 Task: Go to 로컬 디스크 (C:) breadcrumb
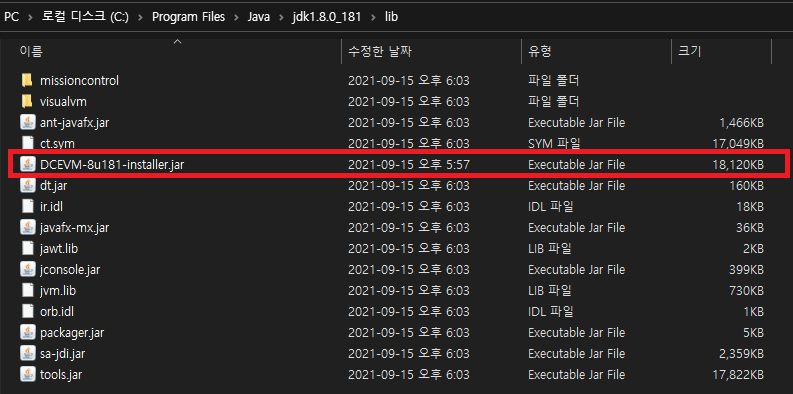[x=85, y=17]
